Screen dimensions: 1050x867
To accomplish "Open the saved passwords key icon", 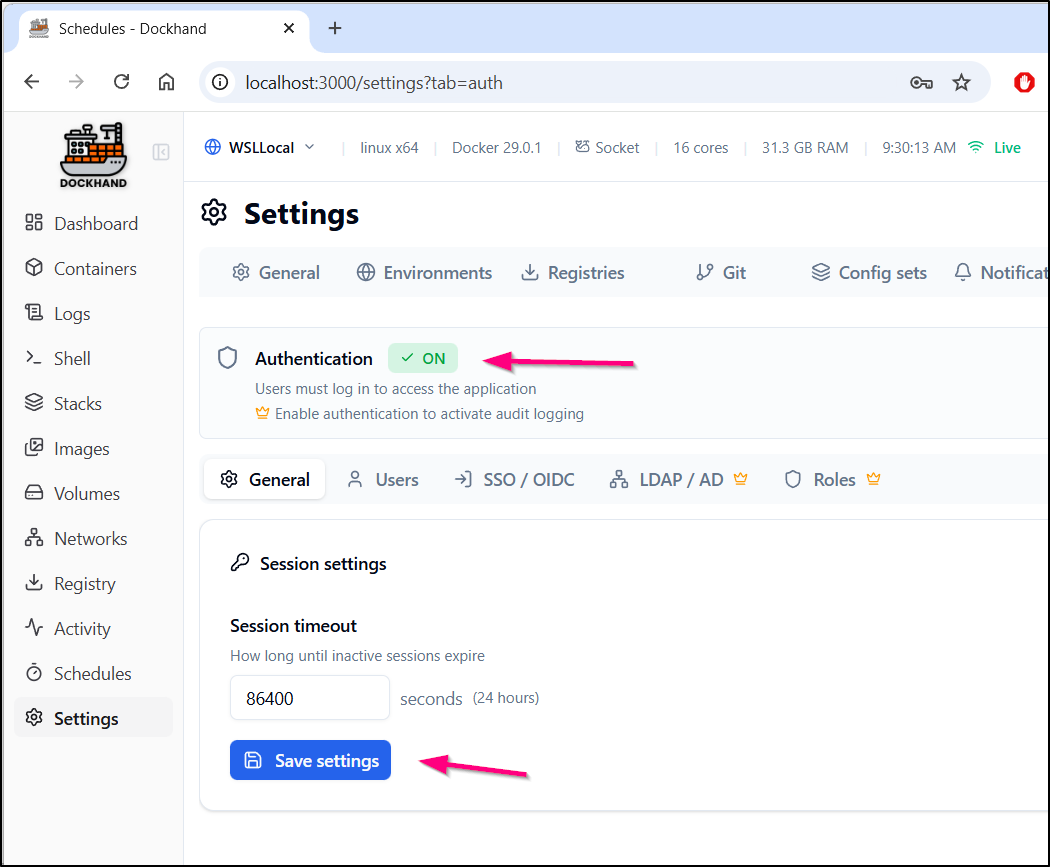I will click(921, 82).
